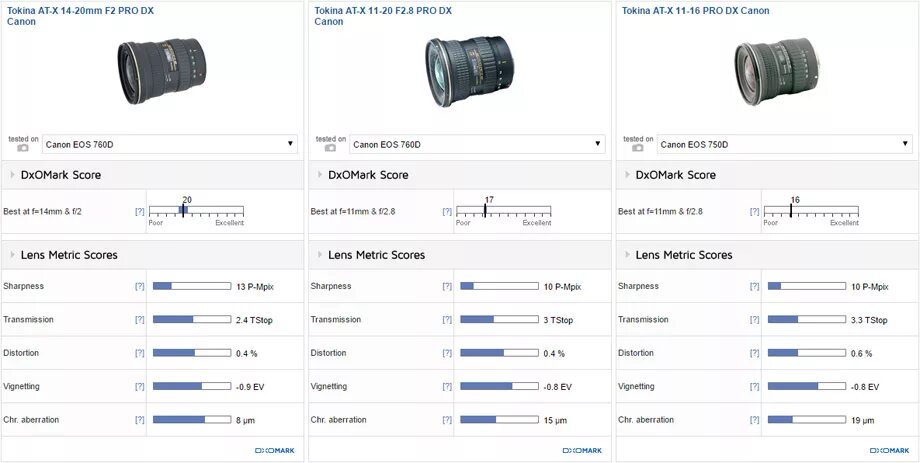Viewport: 920px width, 463px height.
Task: Click the '3 TStop' transmission value
Action: (558, 320)
